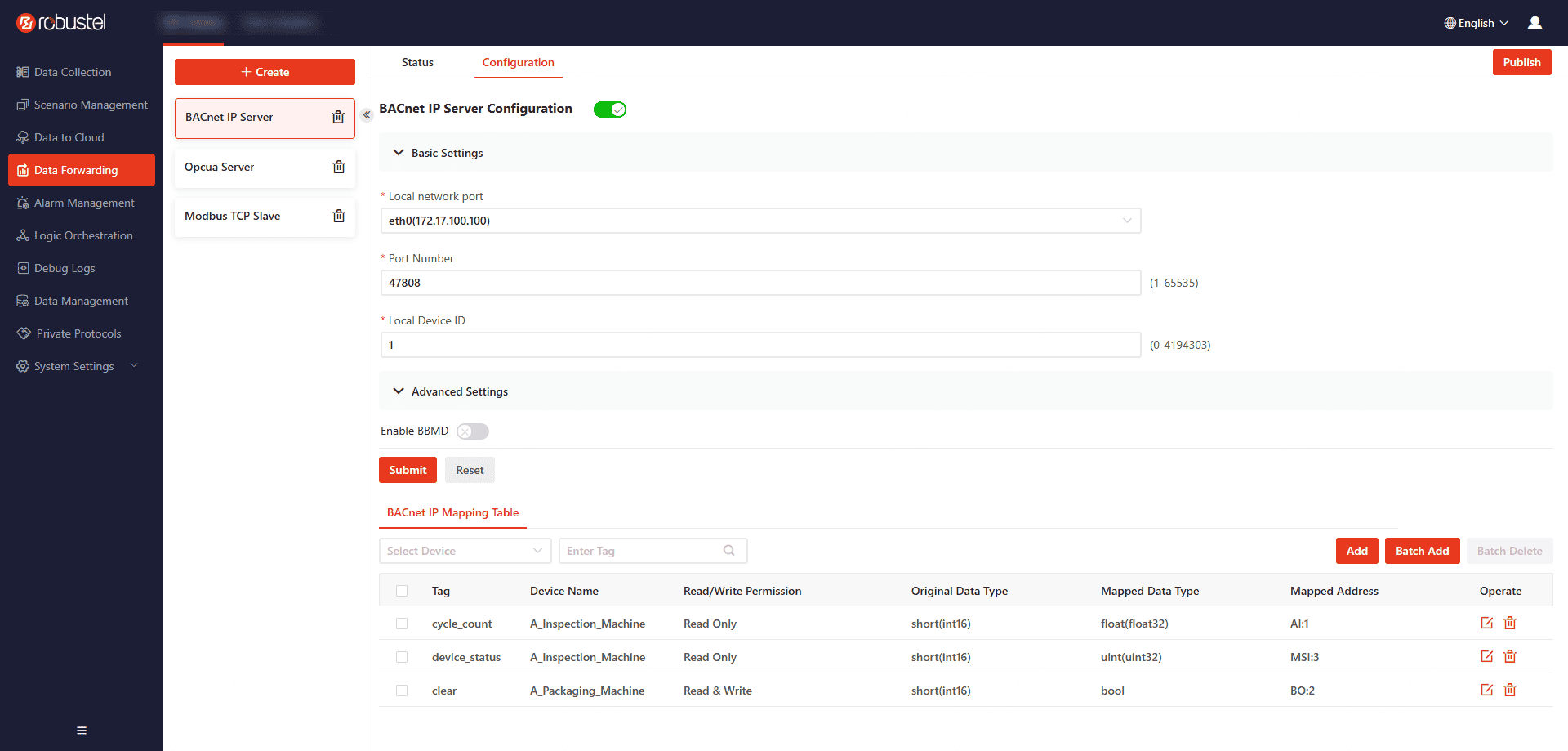Viewport: 1568px width, 751px height.
Task: Switch to the Configuration tab
Action: (518, 62)
